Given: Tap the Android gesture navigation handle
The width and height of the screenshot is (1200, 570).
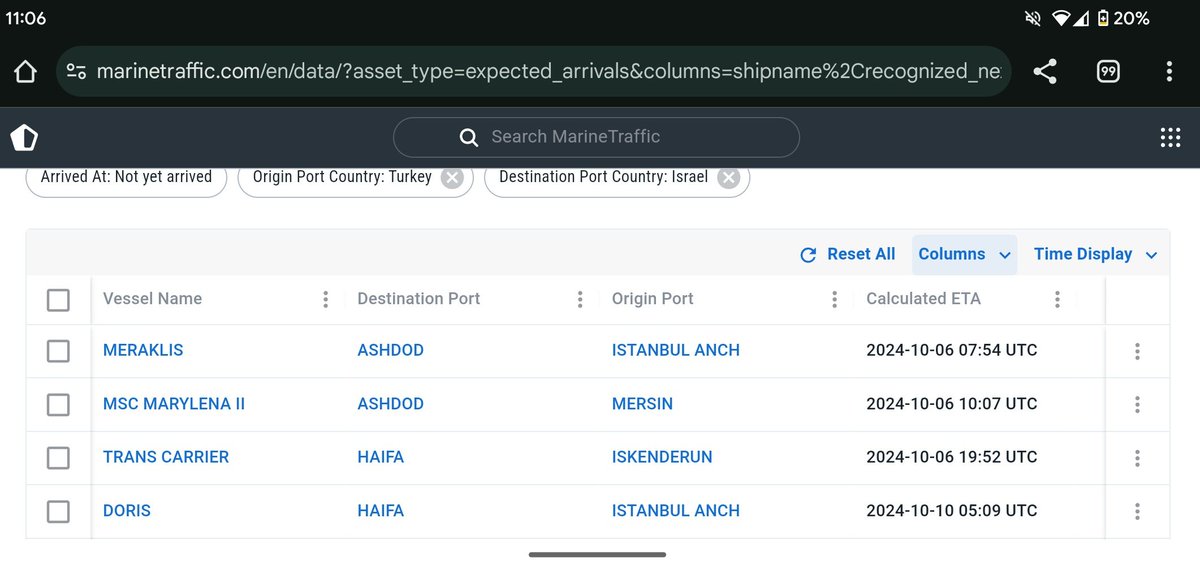Looking at the screenshot, I should [x=597, y=554].
